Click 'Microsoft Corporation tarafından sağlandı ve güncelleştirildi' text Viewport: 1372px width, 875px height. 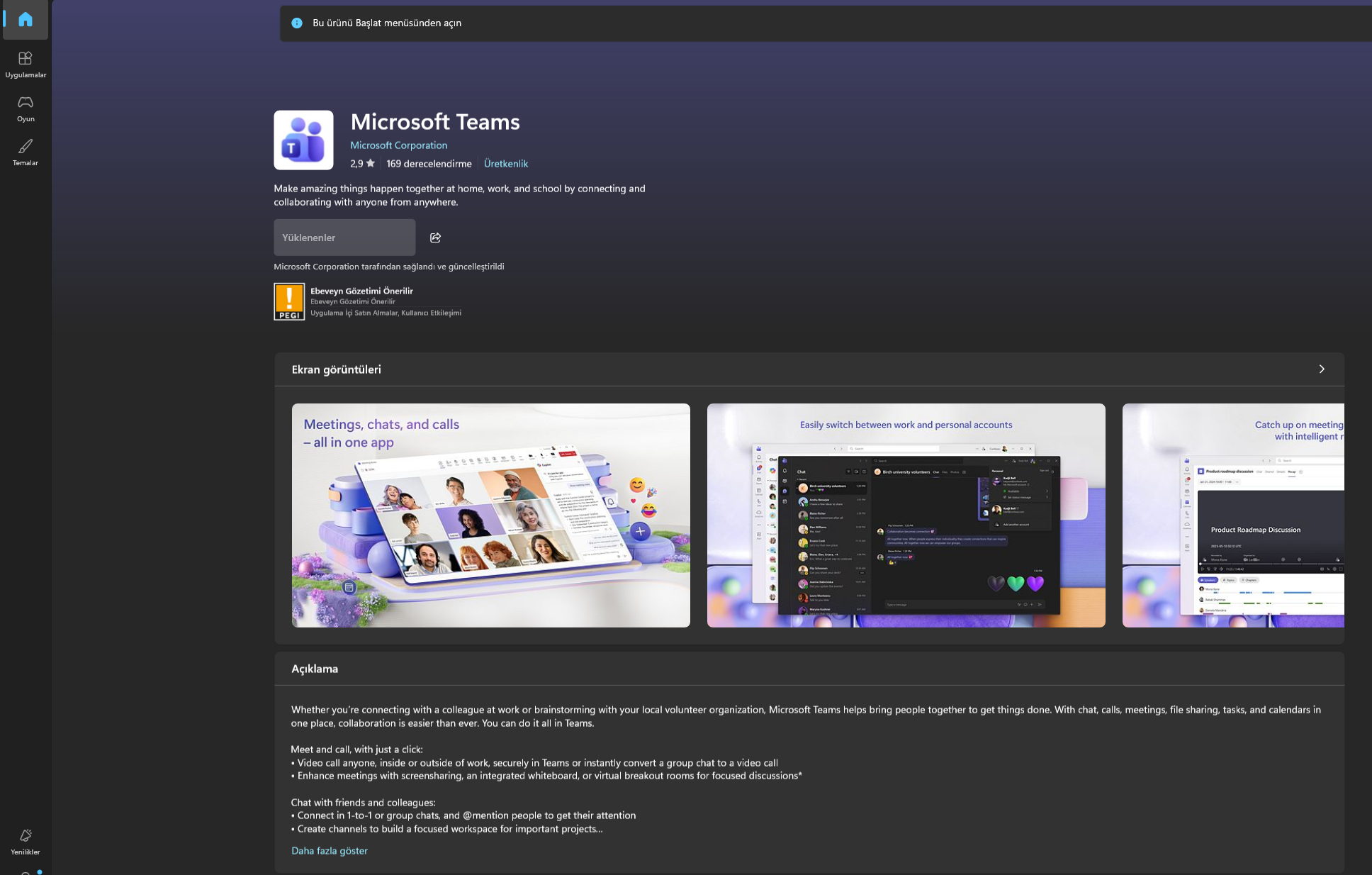389,267
